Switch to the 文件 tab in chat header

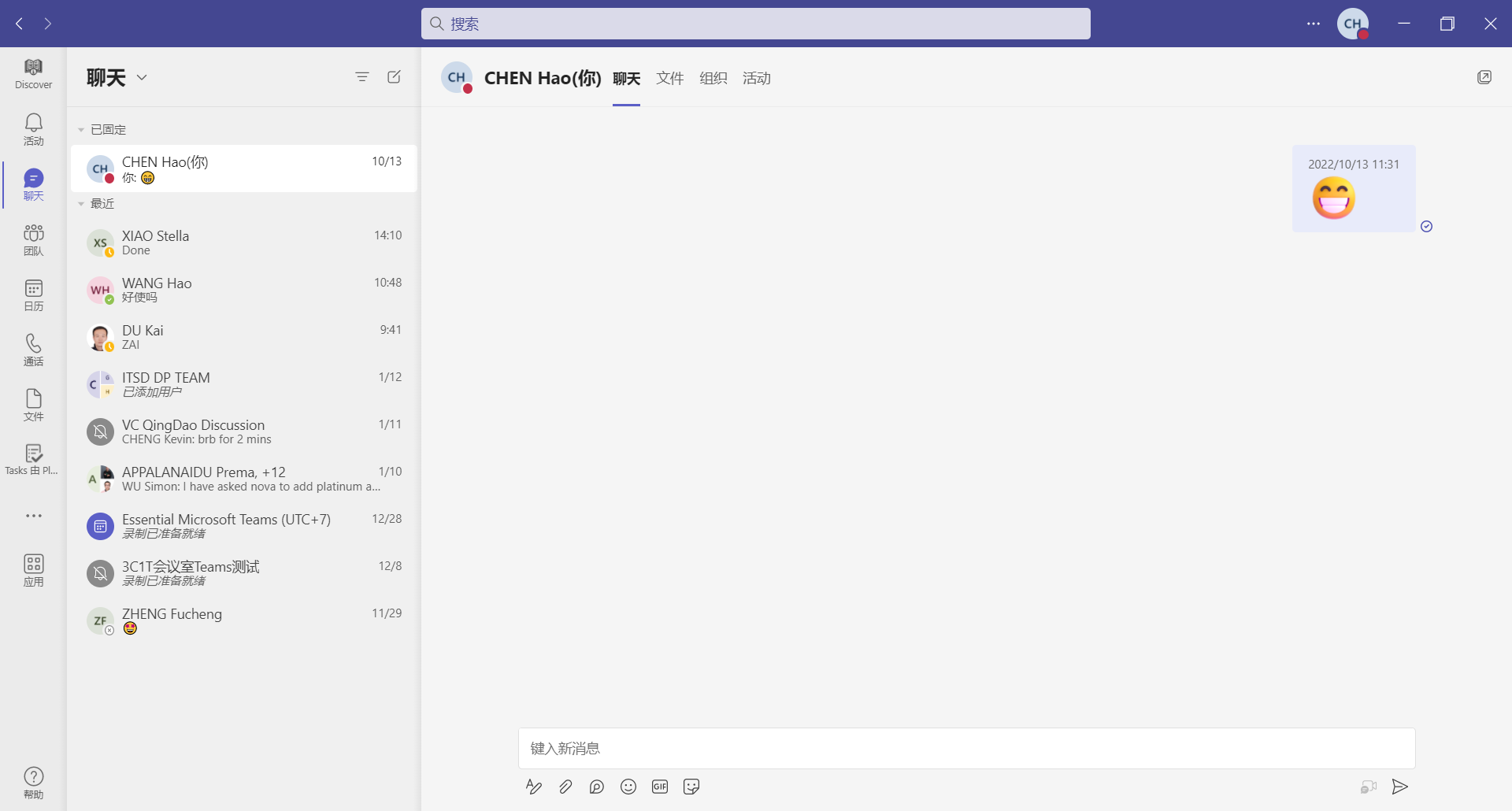[670, 78]
